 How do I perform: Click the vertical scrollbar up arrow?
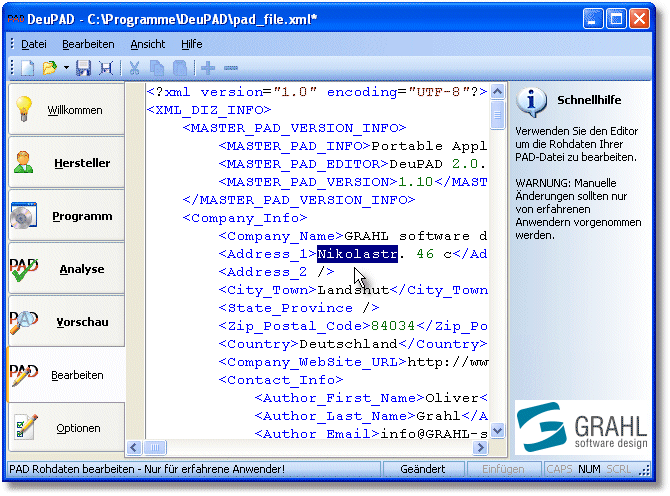497,91
